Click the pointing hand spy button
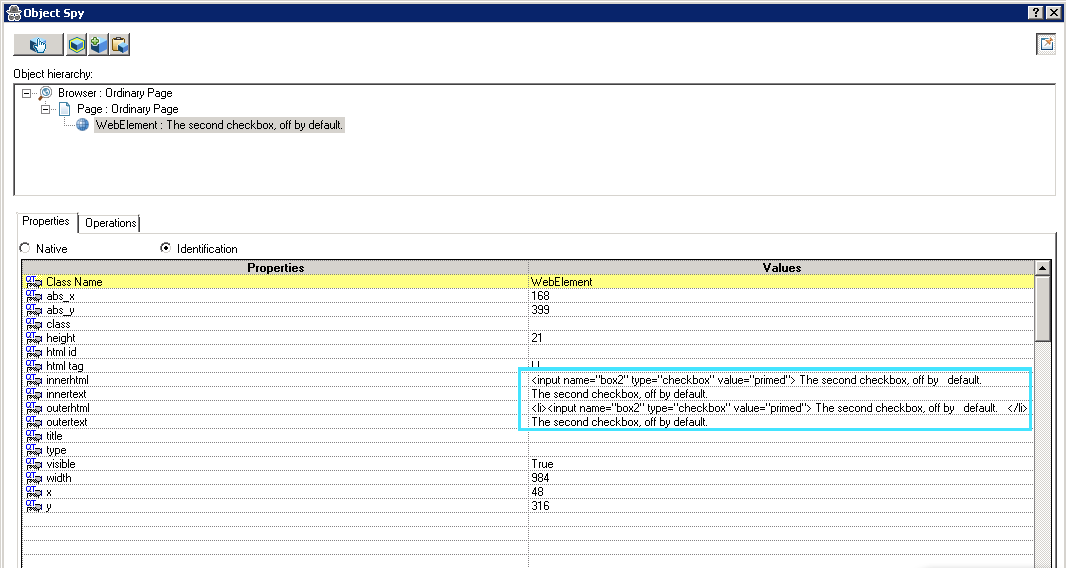This screenshot has height=568, width=1066. point(38,44)
